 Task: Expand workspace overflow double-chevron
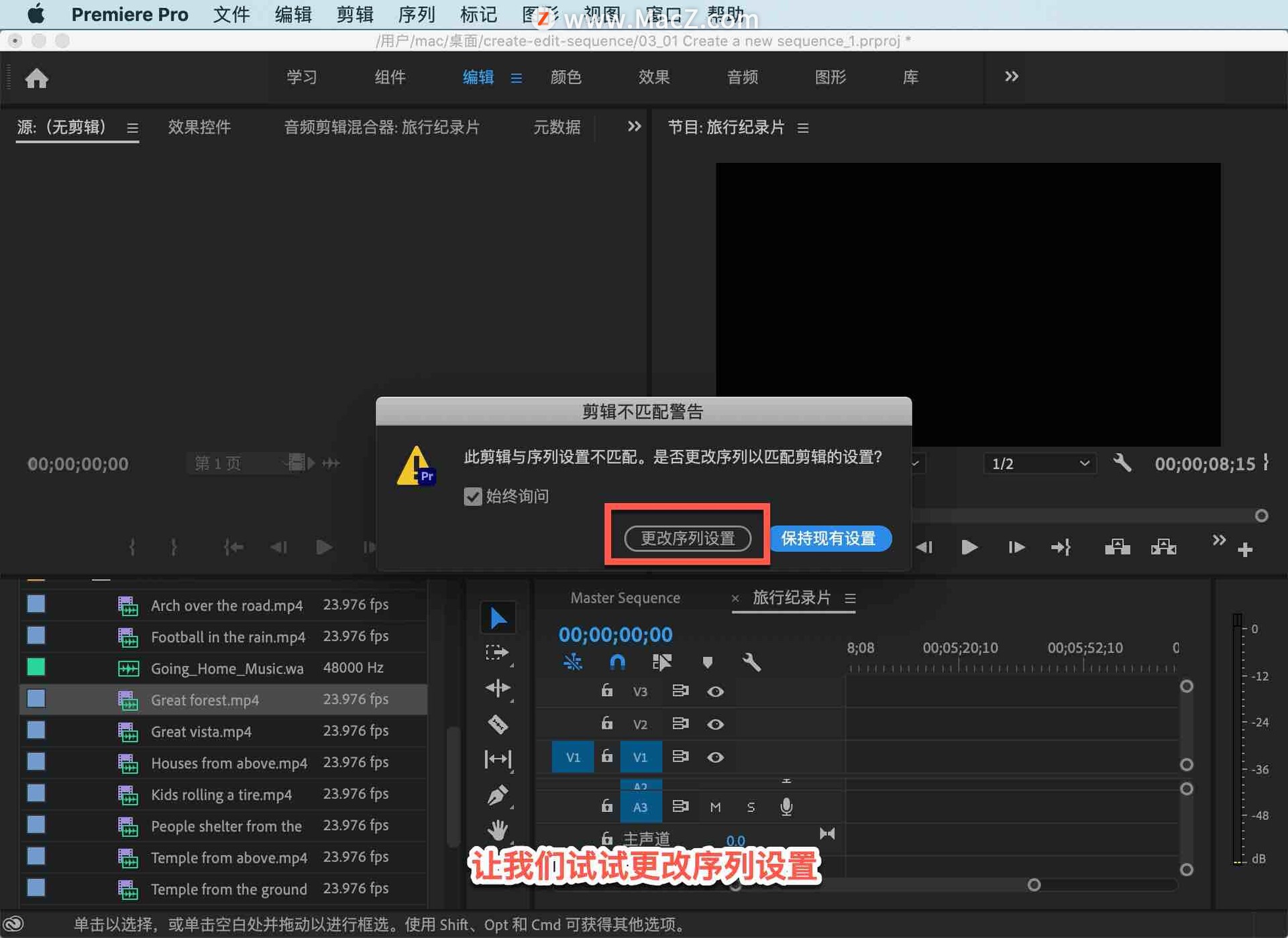click(x=1011, y=76)
